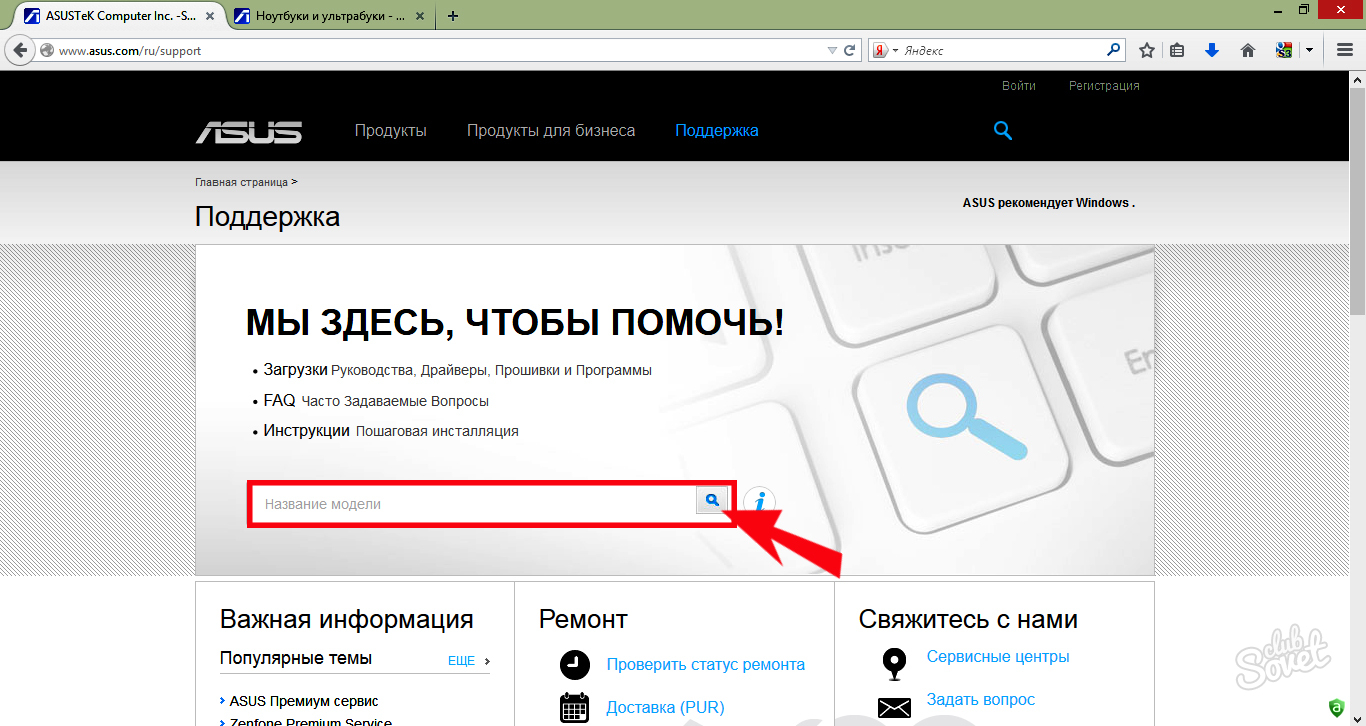
Task: Expand the extension dropdown arrow beside the toolbar icon
Action: pos(1309,50)
